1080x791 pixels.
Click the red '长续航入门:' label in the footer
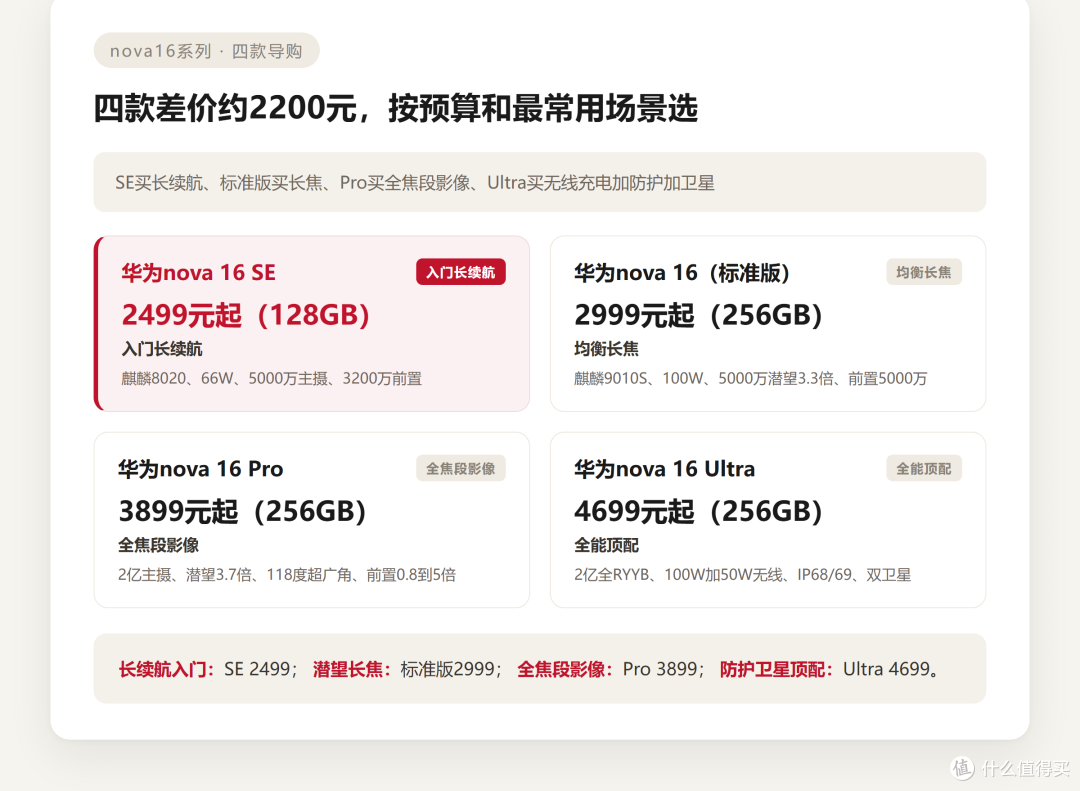tap(167, 669)
